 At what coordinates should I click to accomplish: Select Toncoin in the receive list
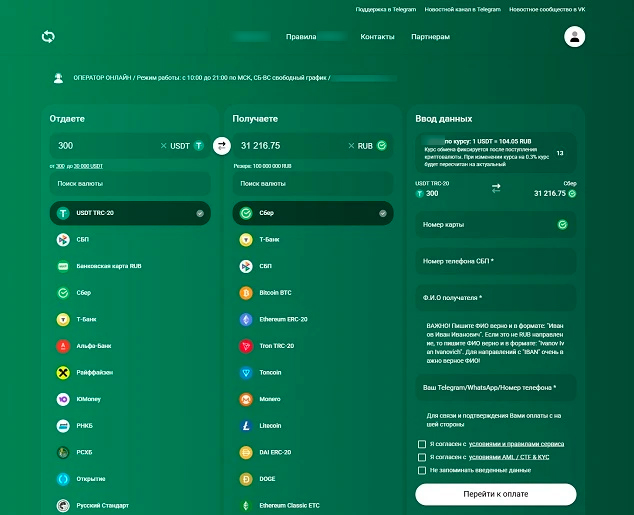click(x=313, y=372)
